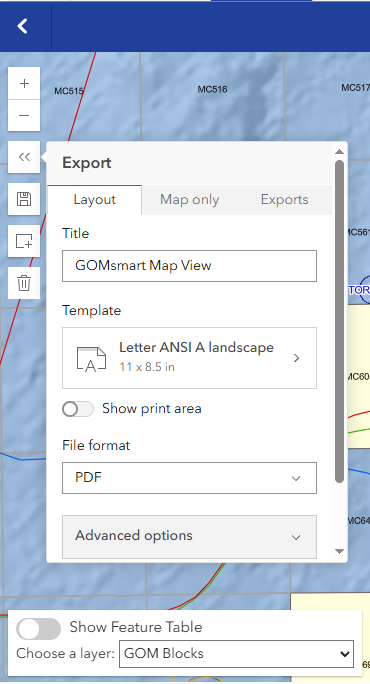The height and width of the screenshot is (684, 370).
Task: Switch to the Map only tab
Action: tap(189, 200)
